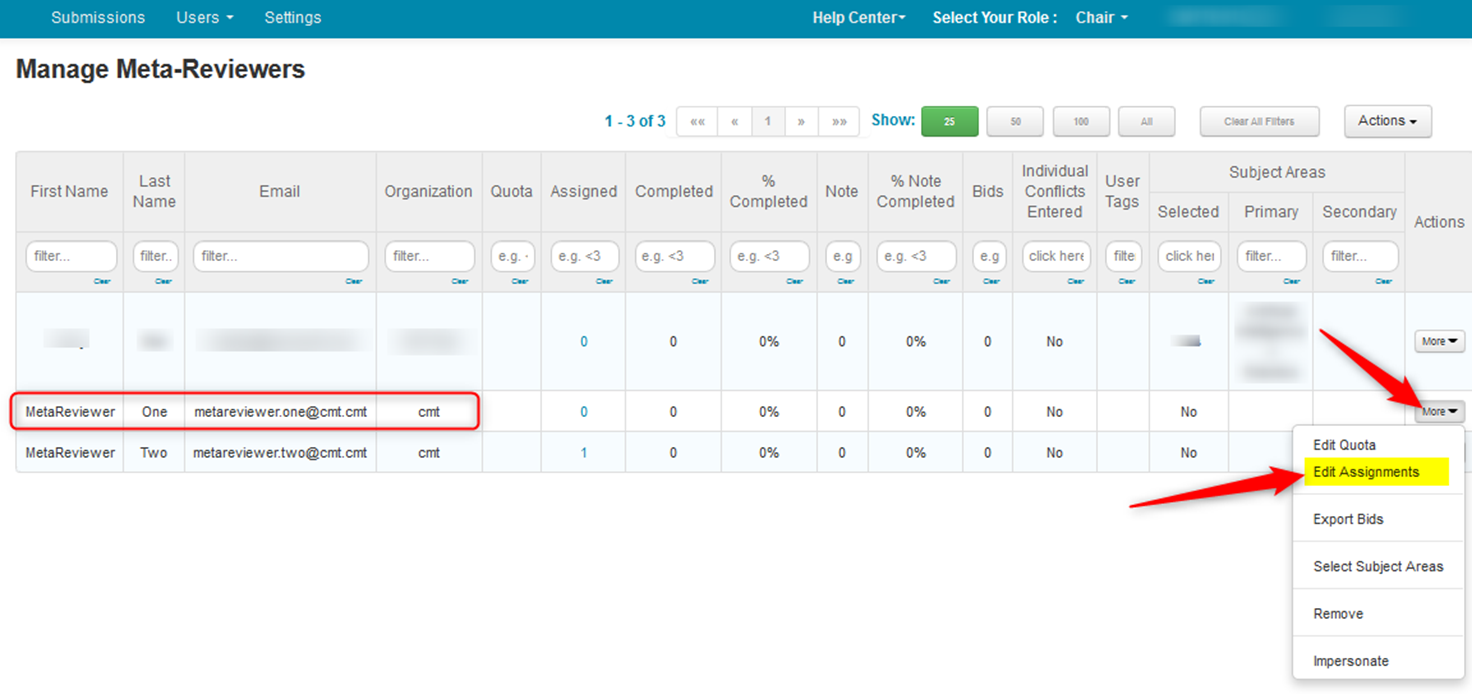Open assigned count 1 for MetaReviewer Two
The image size is (1472, 694).
(584, 452)
